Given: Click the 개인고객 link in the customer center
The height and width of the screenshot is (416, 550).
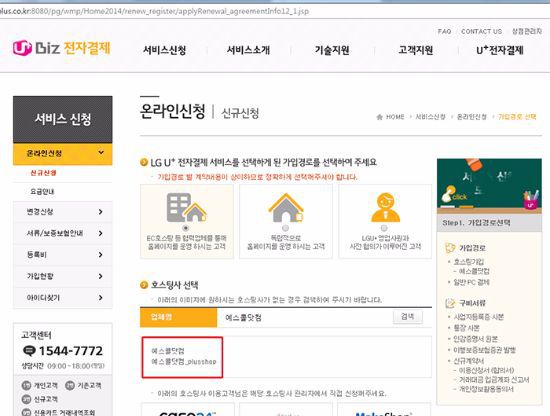Looking at the screenshot, I should pyautogui.click(x=46, y=385).
